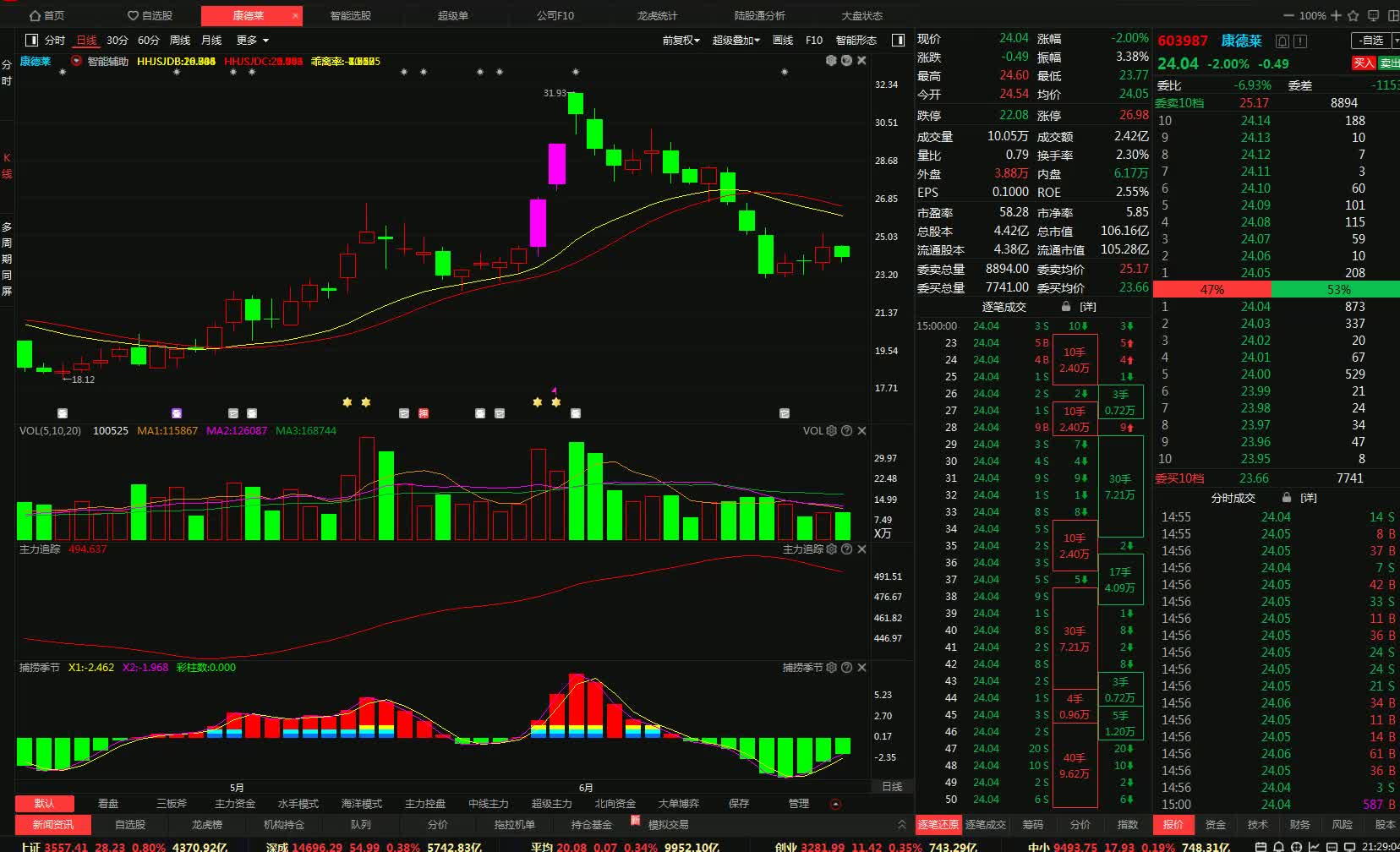Click the lock icon beside 逐笔成交
This screenshot has height=852, width=1400.
point(1066,306)
